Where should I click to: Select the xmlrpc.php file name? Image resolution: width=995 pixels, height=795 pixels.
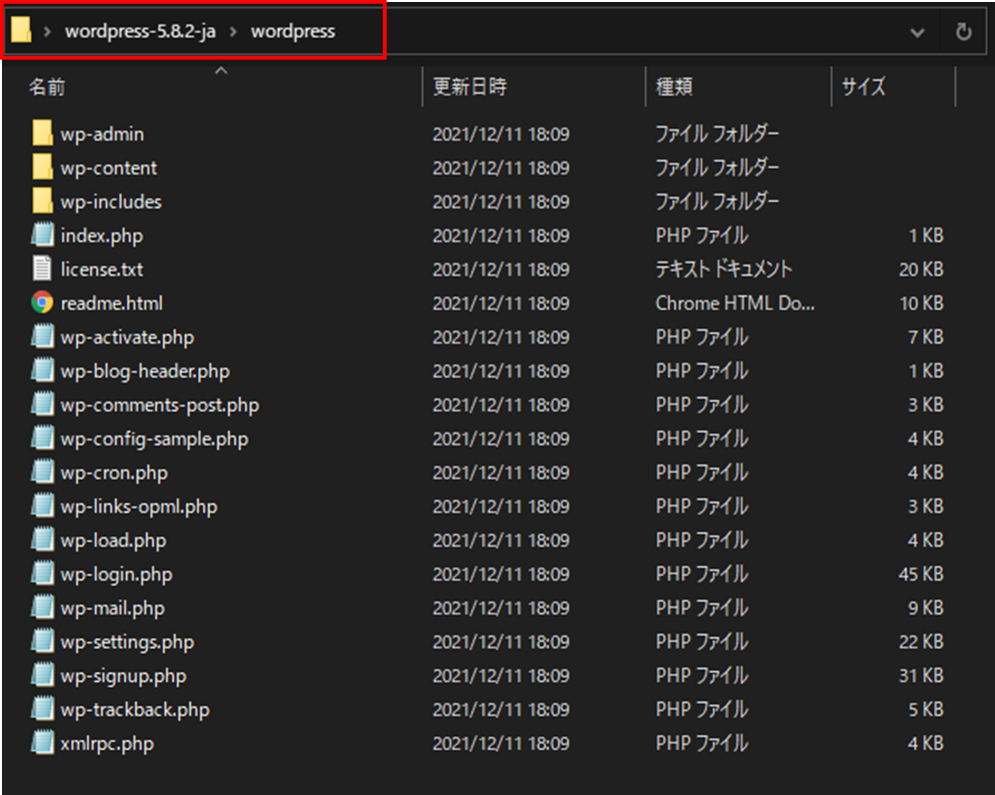(107, 744)
